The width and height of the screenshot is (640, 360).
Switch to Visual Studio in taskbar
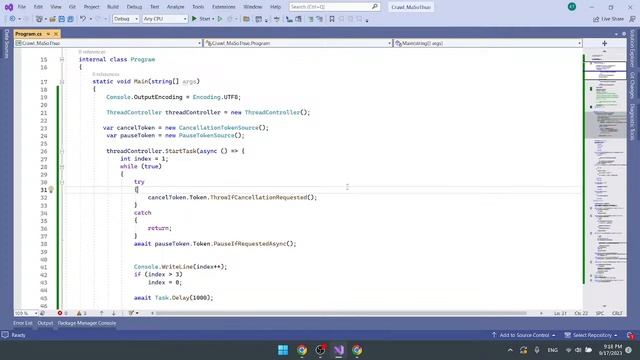pos(339,350)
